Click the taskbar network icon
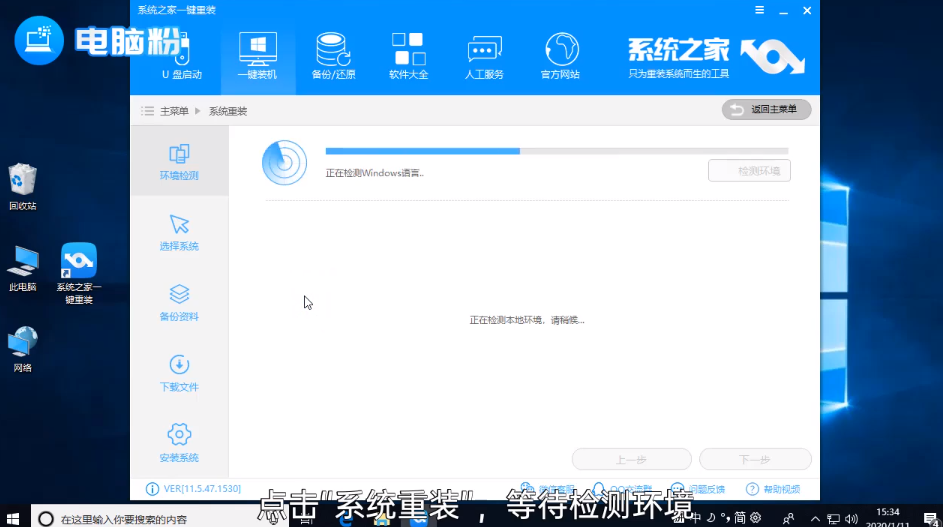Screen dimensions: 943x527 tap(833, 519)
